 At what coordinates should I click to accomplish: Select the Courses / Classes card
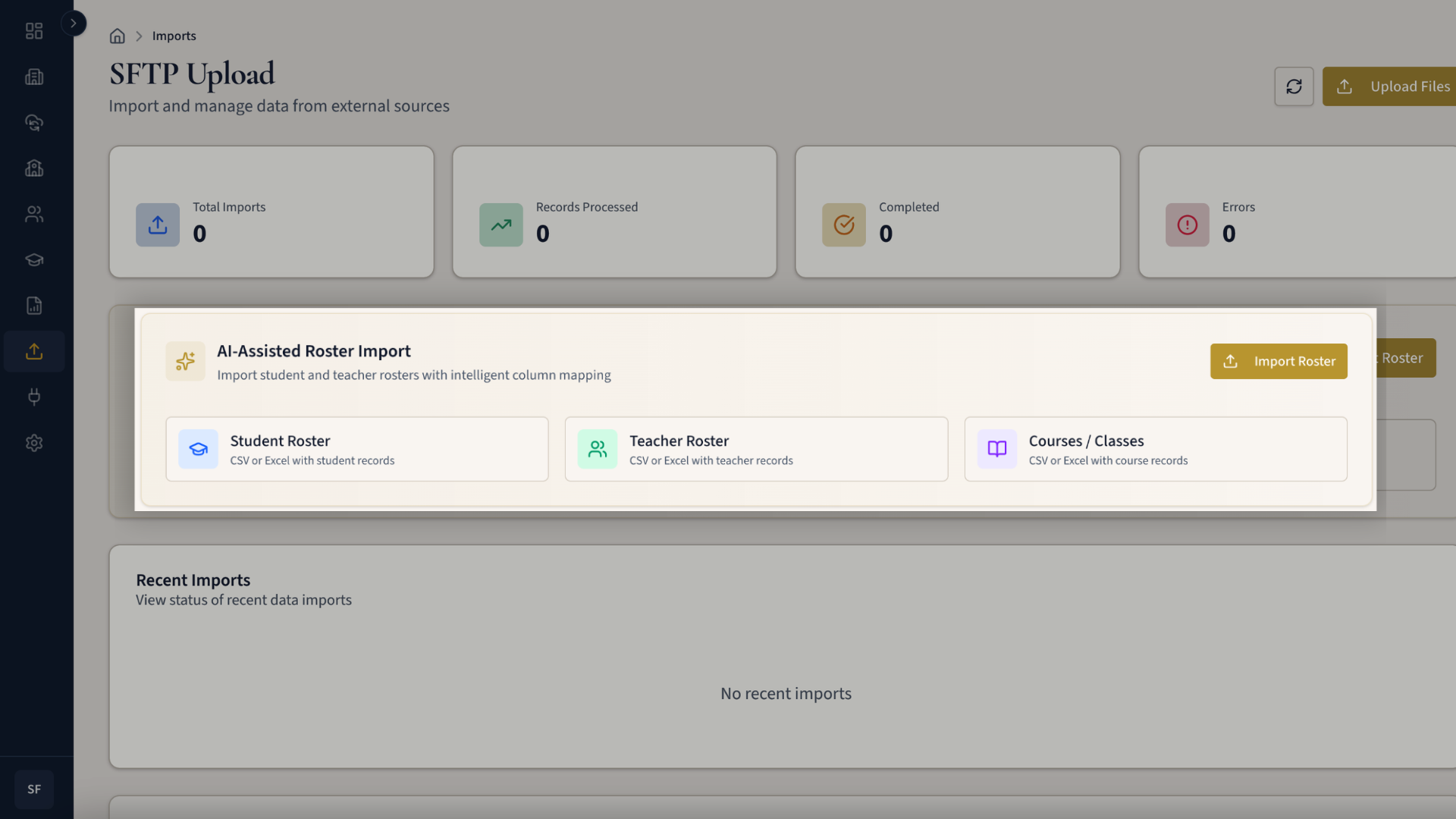1155,449
